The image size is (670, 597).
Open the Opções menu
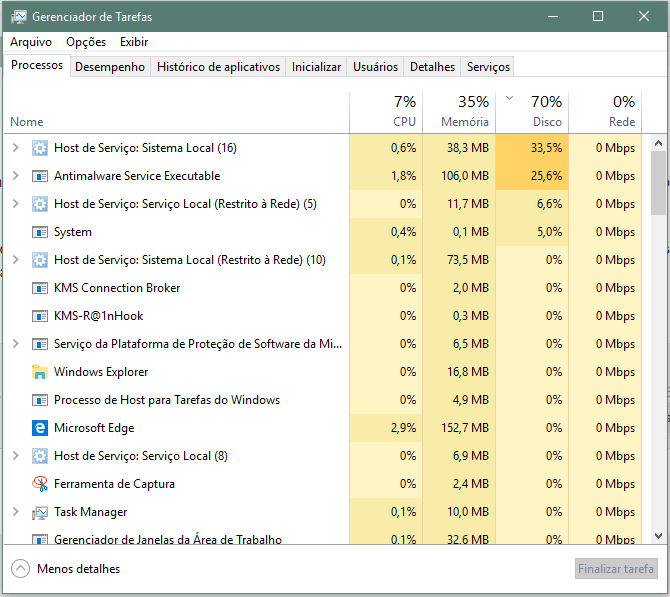[86, 42]
